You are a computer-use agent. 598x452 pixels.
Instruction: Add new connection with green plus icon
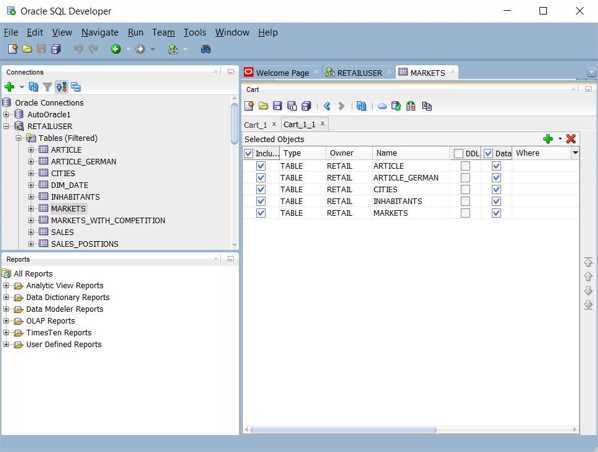pos(9,87)
